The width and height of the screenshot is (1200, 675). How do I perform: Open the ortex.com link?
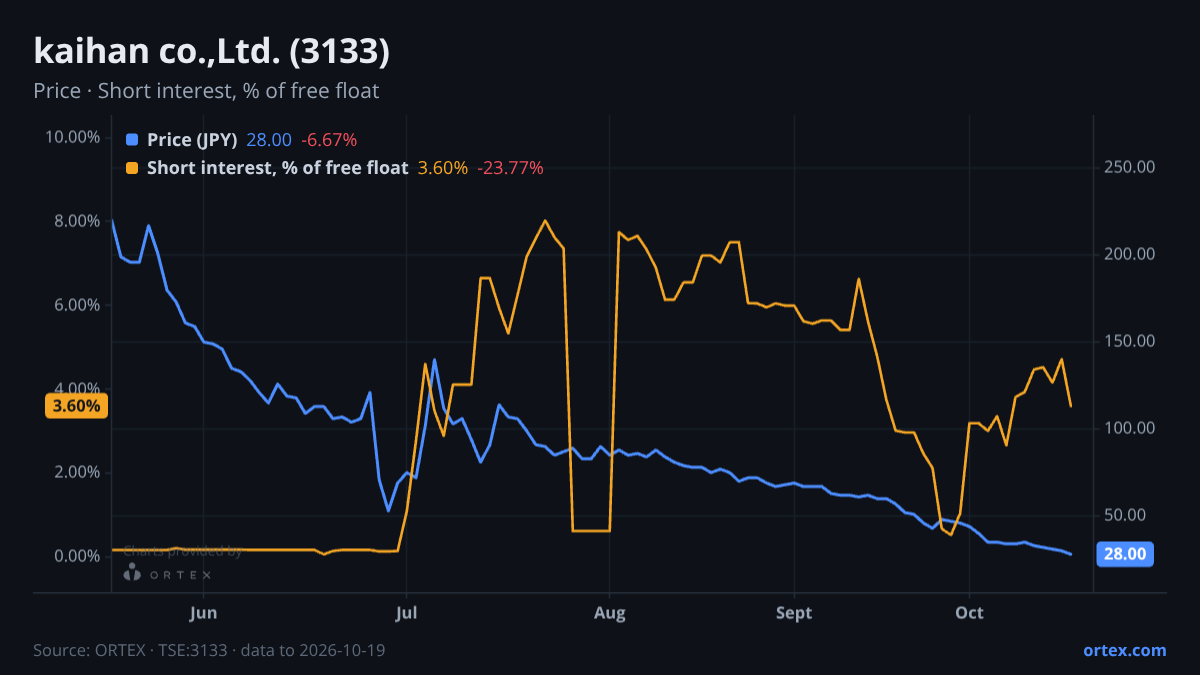(x=1124, y=650)
